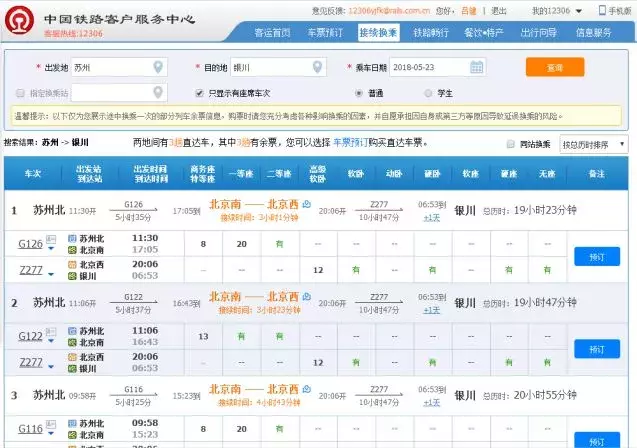Click transfer icon after 北京西 in result 1
637x448 pixels.
pyautogui.click(x=307, y=204)
